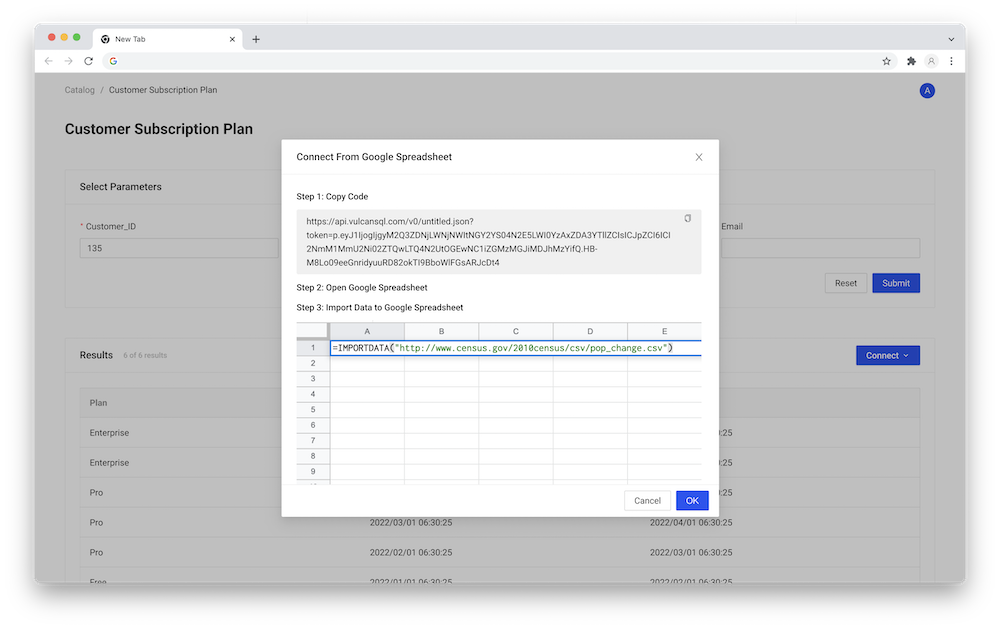This screenshot has height=629, width=1000.
Task: Close the Connect From Google Spreadsheet dialog
Action: click(x=699, y=157)
